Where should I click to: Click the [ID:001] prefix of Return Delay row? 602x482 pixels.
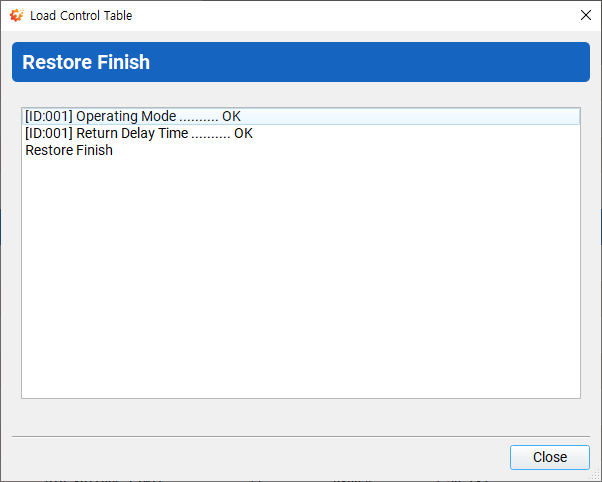pyautogui.click(x=49, y=133)
